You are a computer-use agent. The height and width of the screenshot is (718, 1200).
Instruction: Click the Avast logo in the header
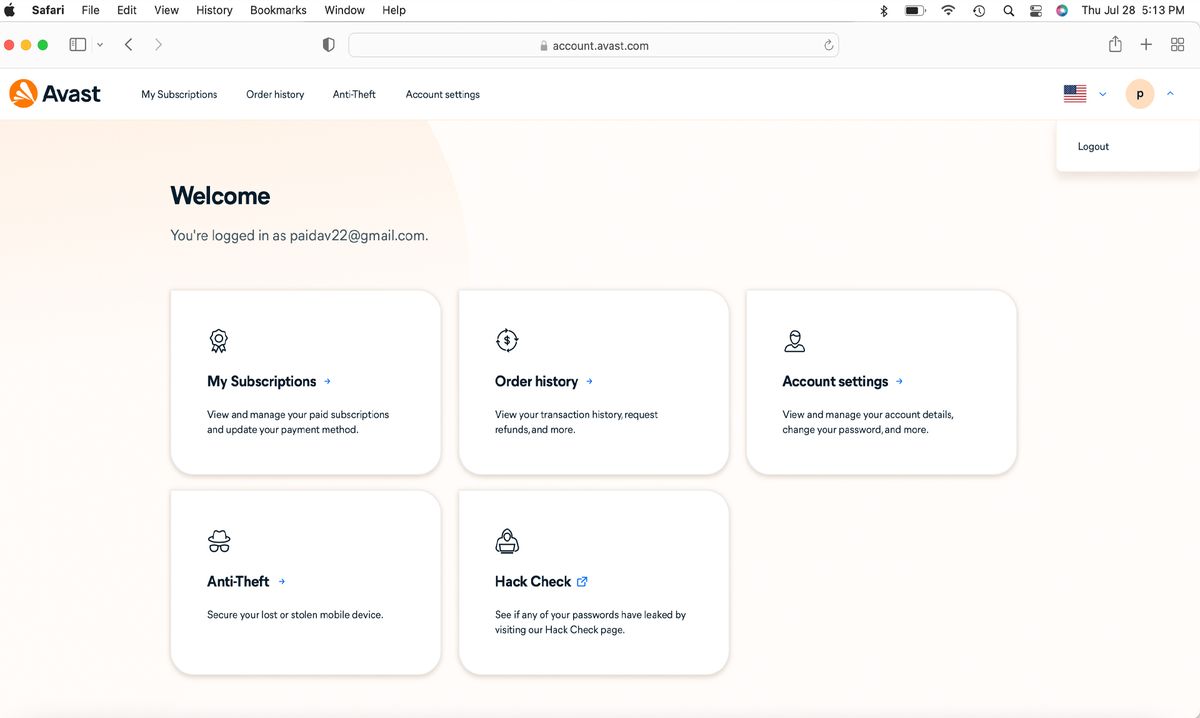55,93
